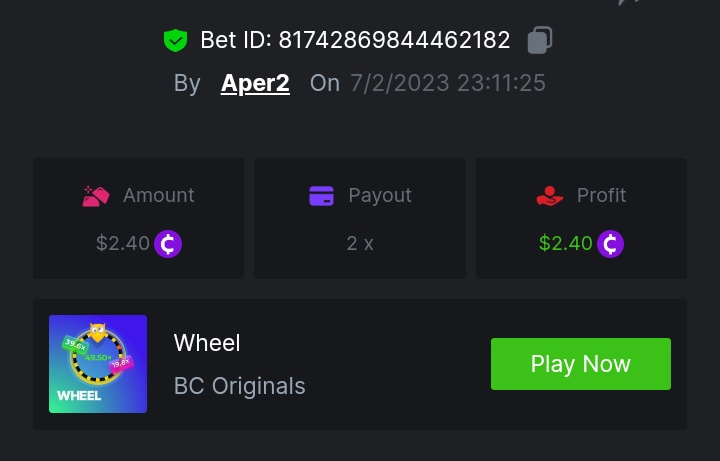Open the Aper2 user profile link
Image resolution: width=720 pixels, height=461 pixels.
[x=255, y=83]
